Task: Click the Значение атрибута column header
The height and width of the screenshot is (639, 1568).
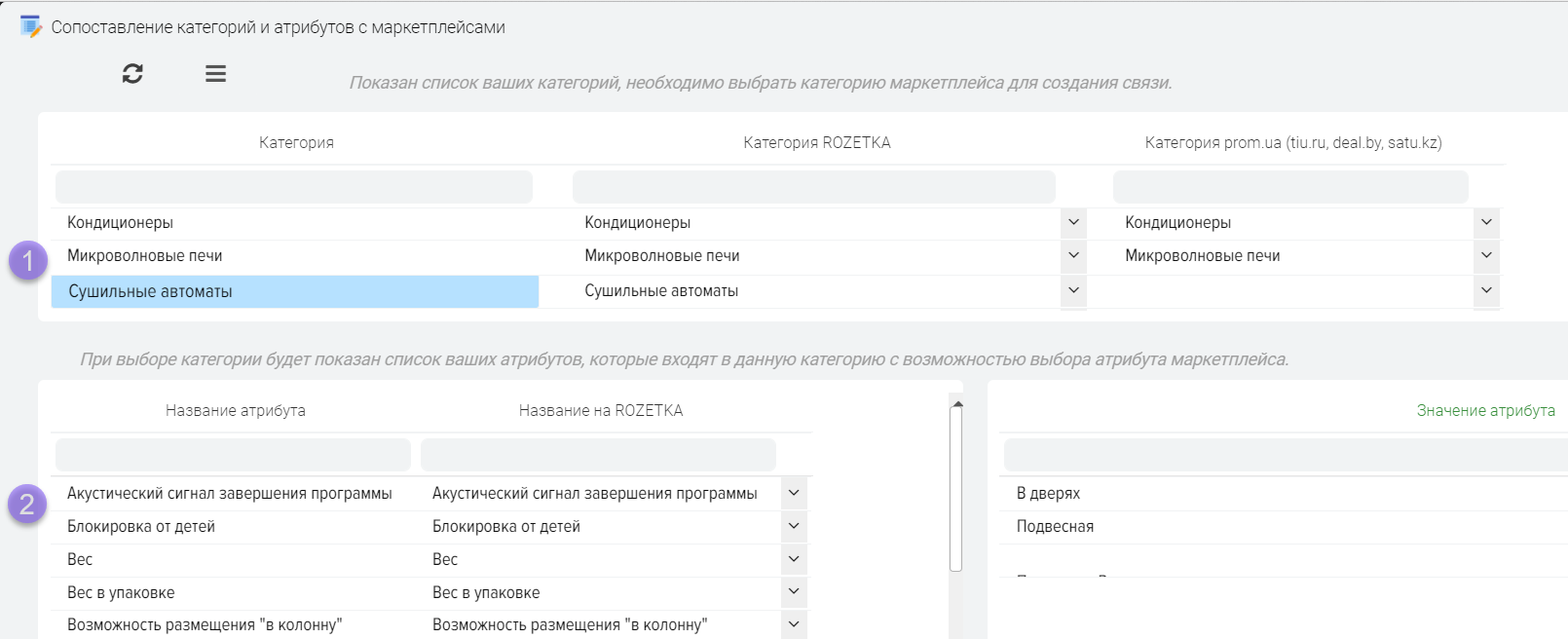Action: [1485, 411]
